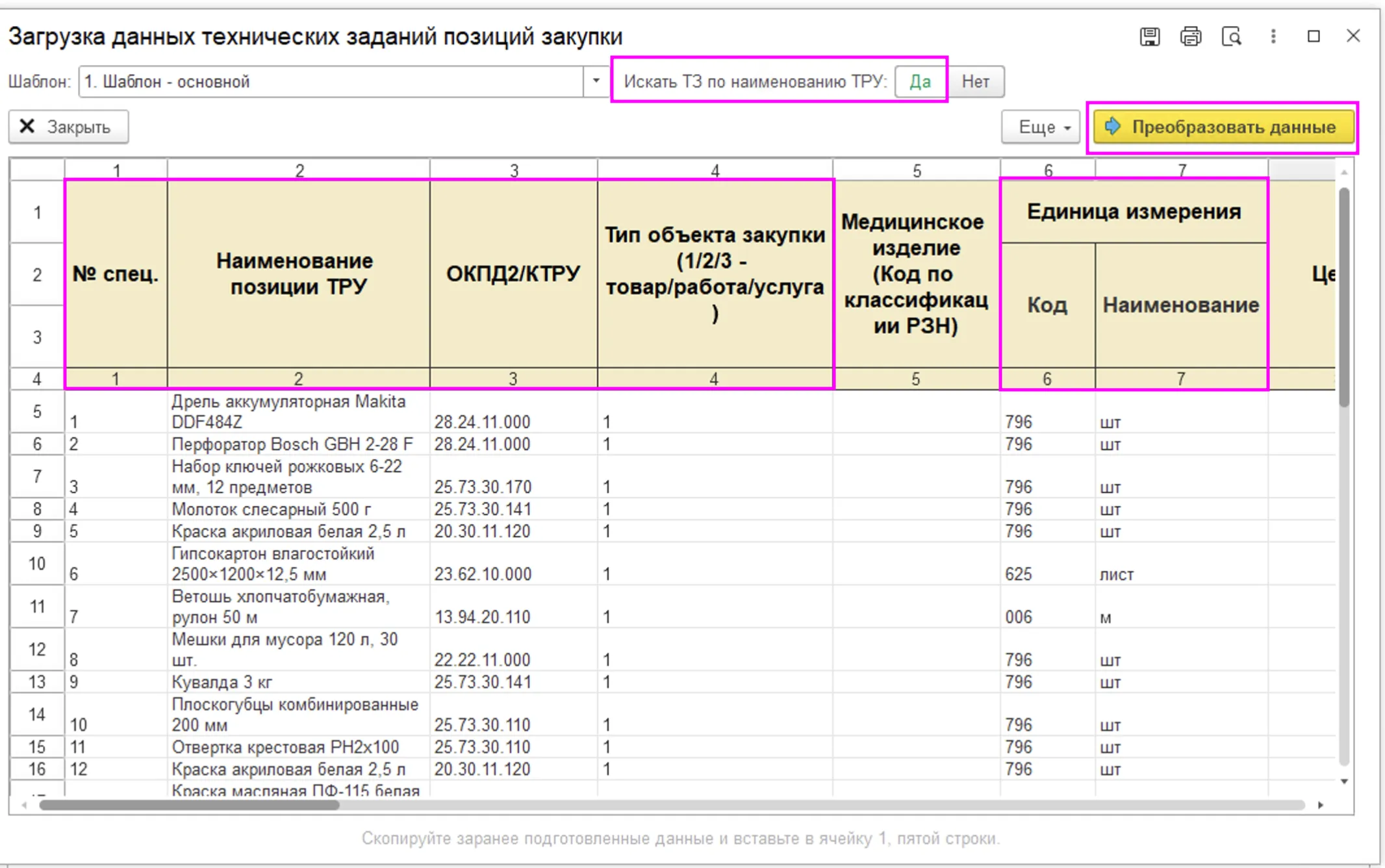Select cell 'Дрель аккумуляторная Makita DDF484Z'
Image resolution: width=1385 pixels, height=868 pixels.
coord(298,412)
